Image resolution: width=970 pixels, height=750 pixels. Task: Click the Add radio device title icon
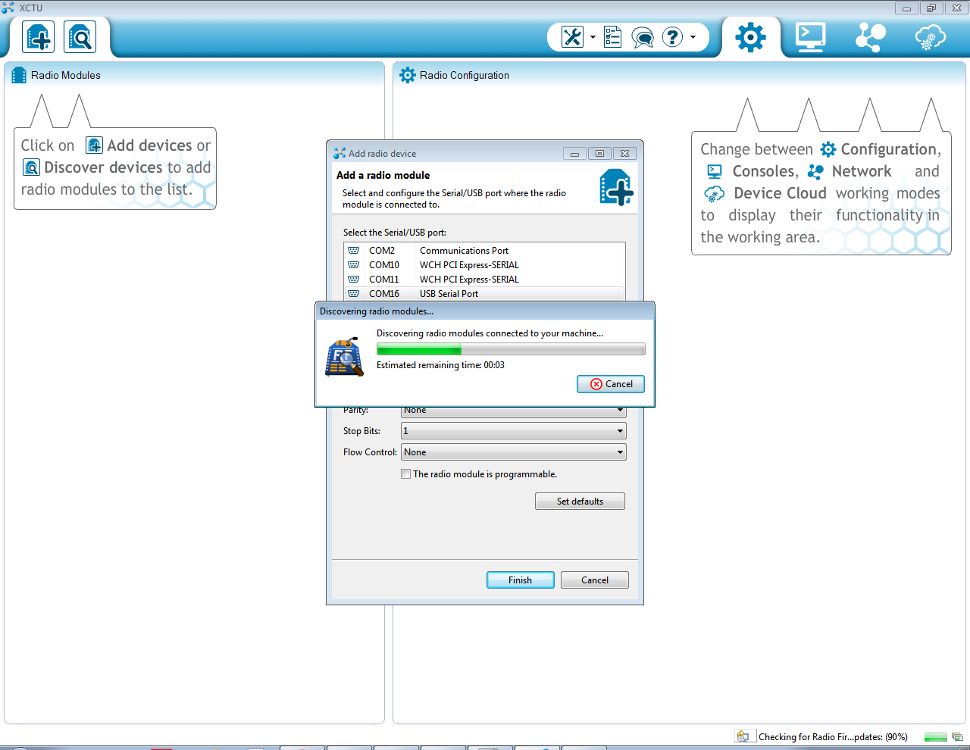(340, 153)
